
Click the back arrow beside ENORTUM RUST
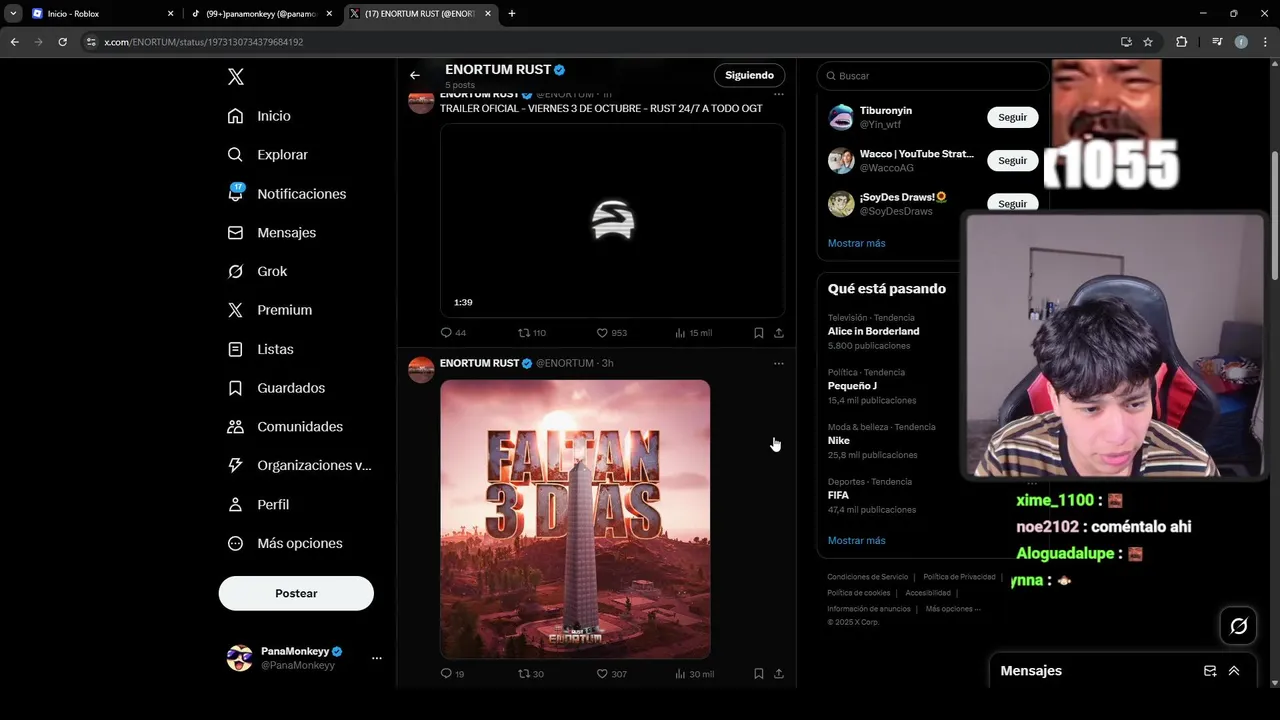pyautogui.click(x=415, y=75)
